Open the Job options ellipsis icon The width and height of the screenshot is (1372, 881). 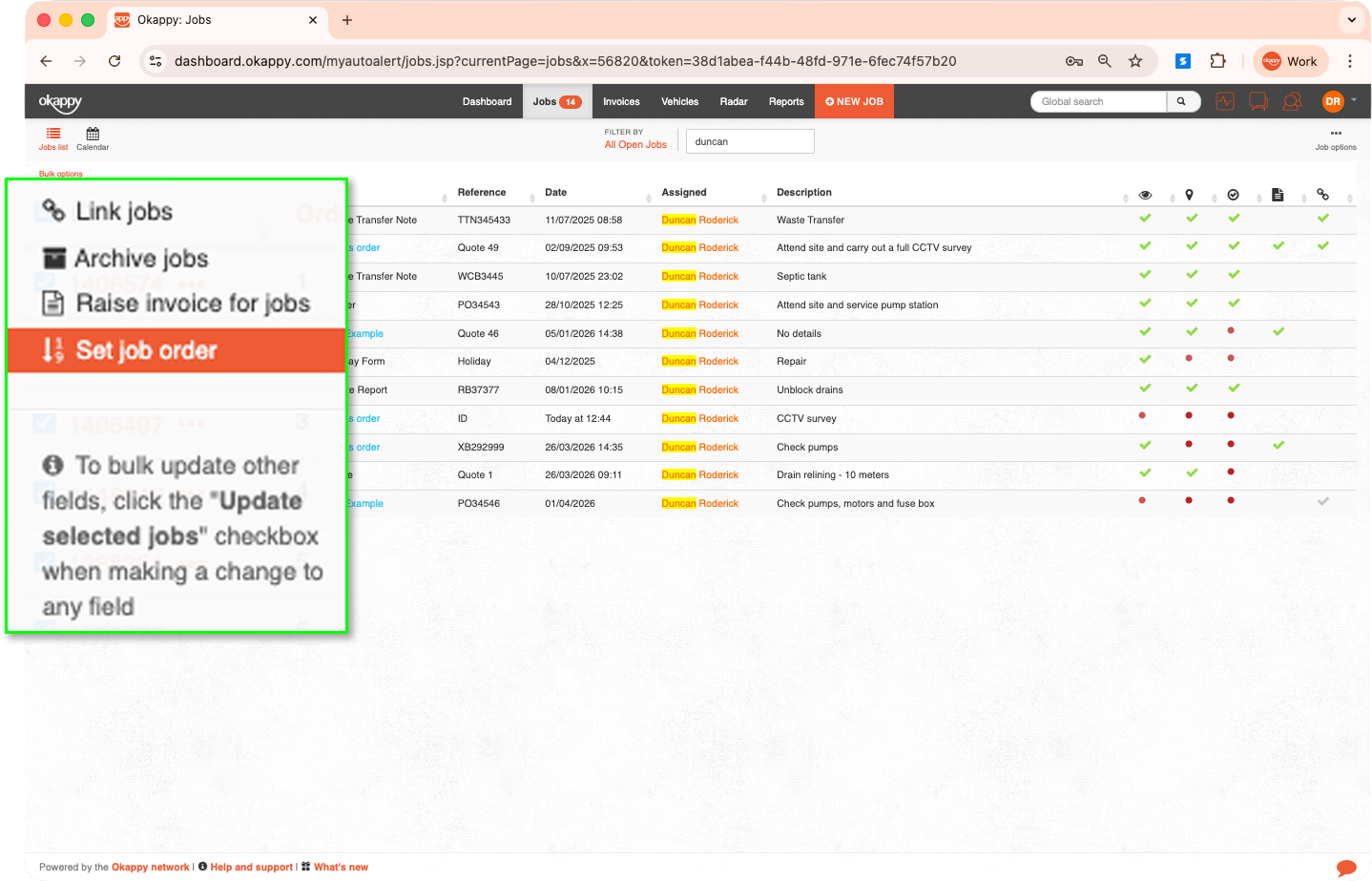pos(1336,133)
